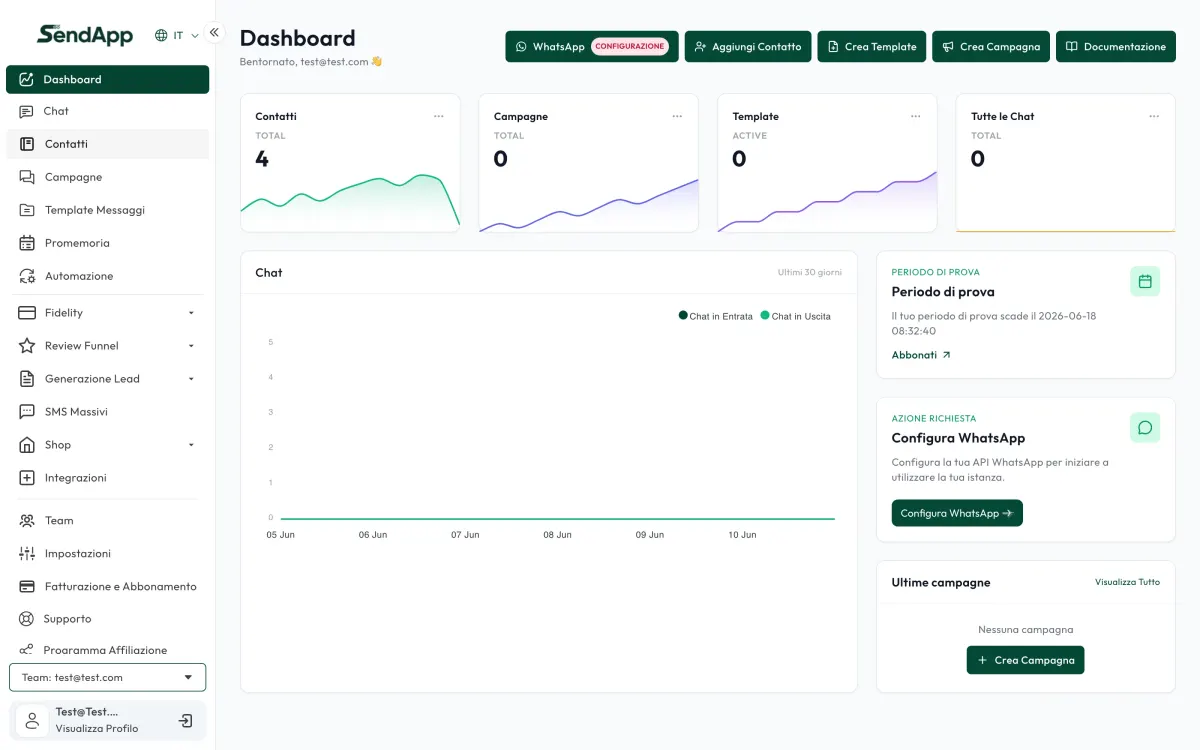Open Template card three-dot menu
The width and height of the screenshot is (1200, 750).
(x=915, y=116)
